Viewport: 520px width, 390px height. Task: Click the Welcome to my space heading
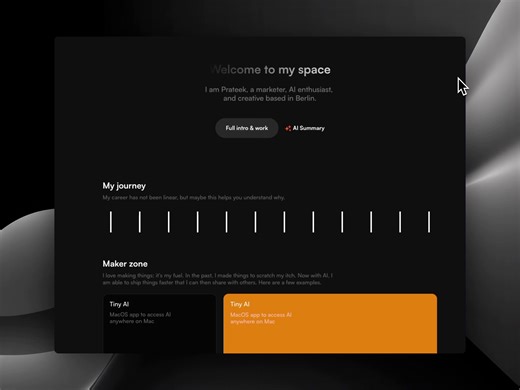270,70
